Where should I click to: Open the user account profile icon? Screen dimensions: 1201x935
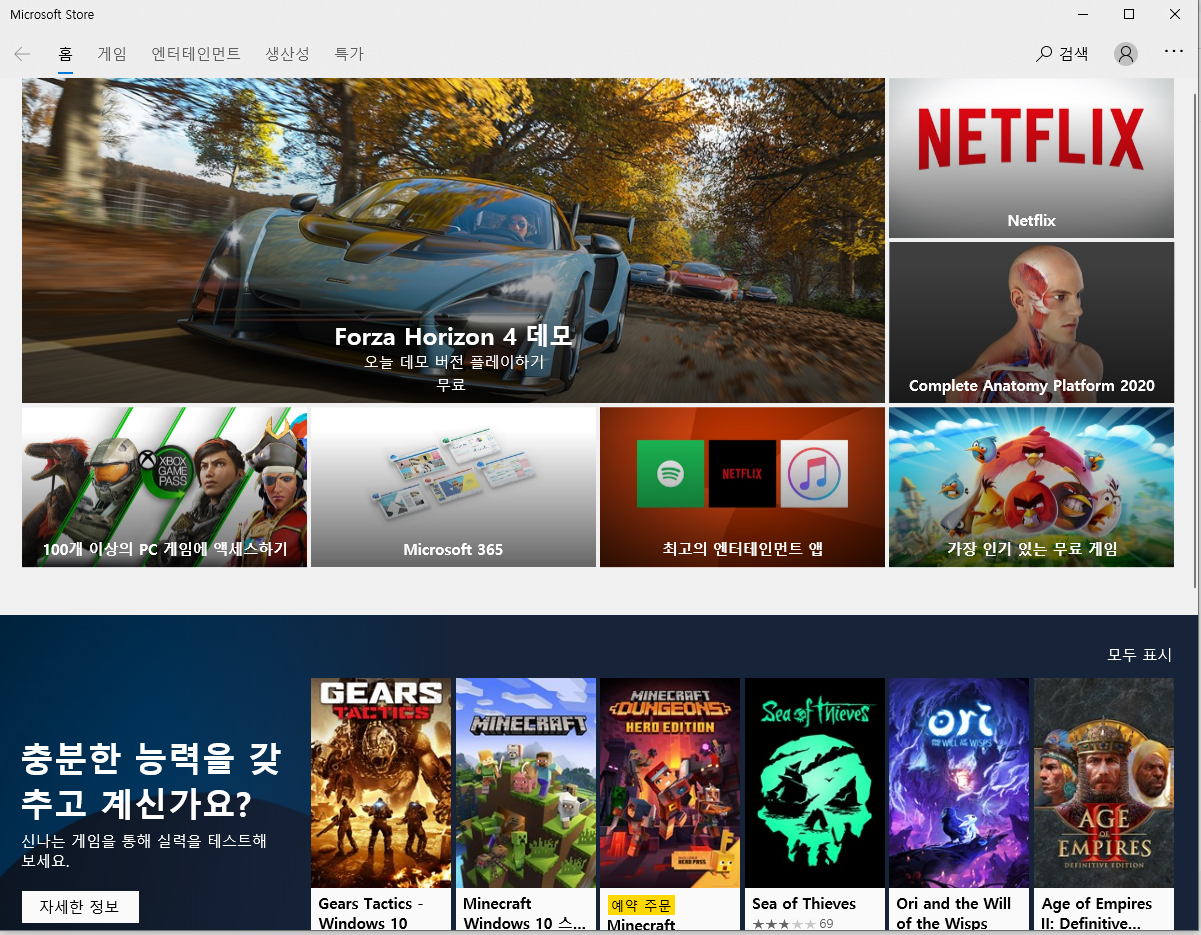point(1126,54)
